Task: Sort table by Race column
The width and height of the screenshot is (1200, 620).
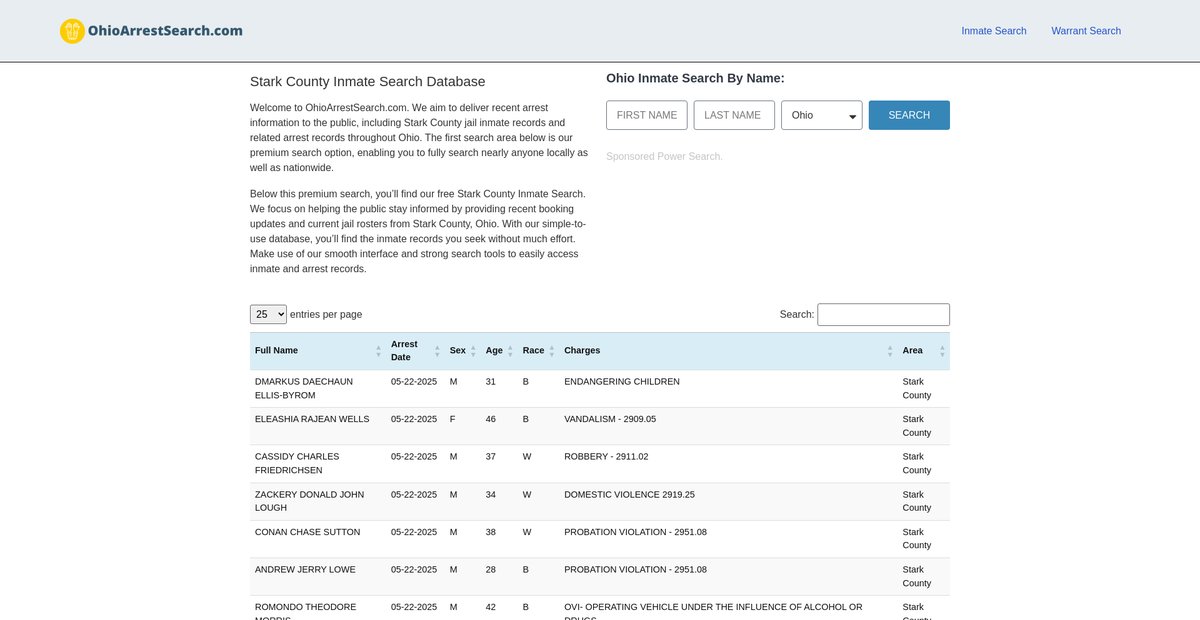Action: [538, 351]
